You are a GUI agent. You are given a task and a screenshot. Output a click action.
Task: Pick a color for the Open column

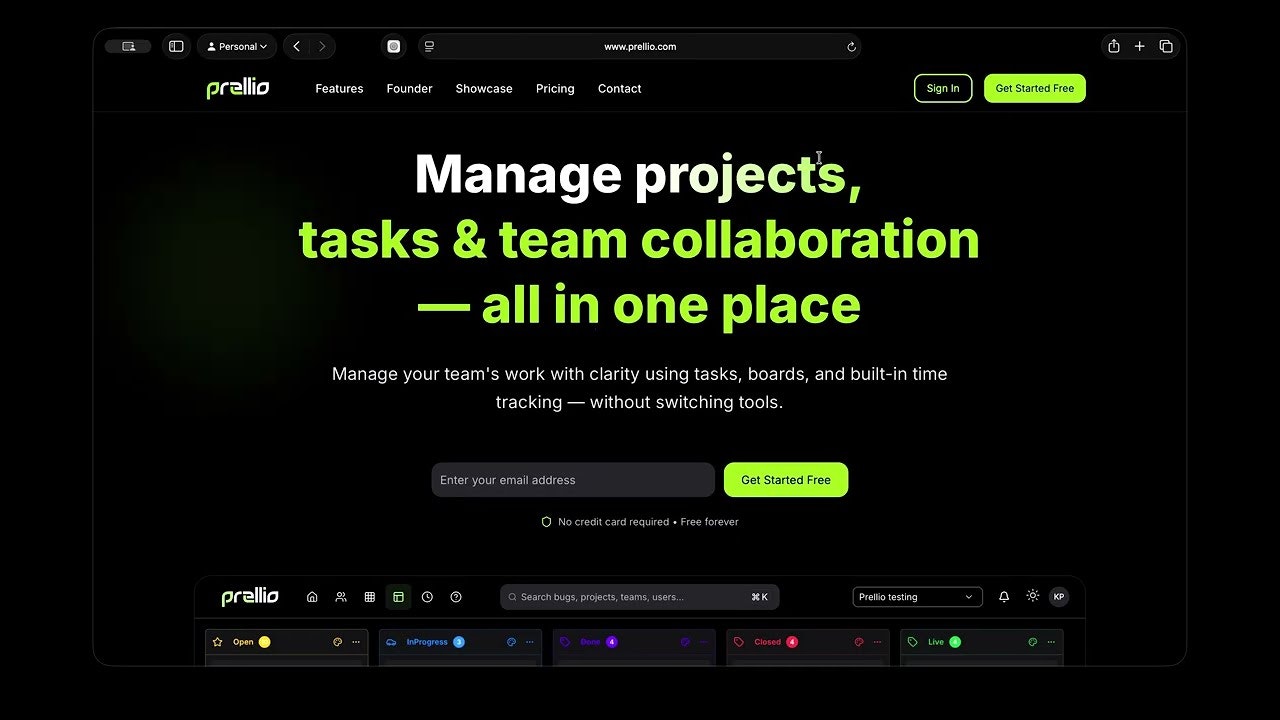coord(338,642)
